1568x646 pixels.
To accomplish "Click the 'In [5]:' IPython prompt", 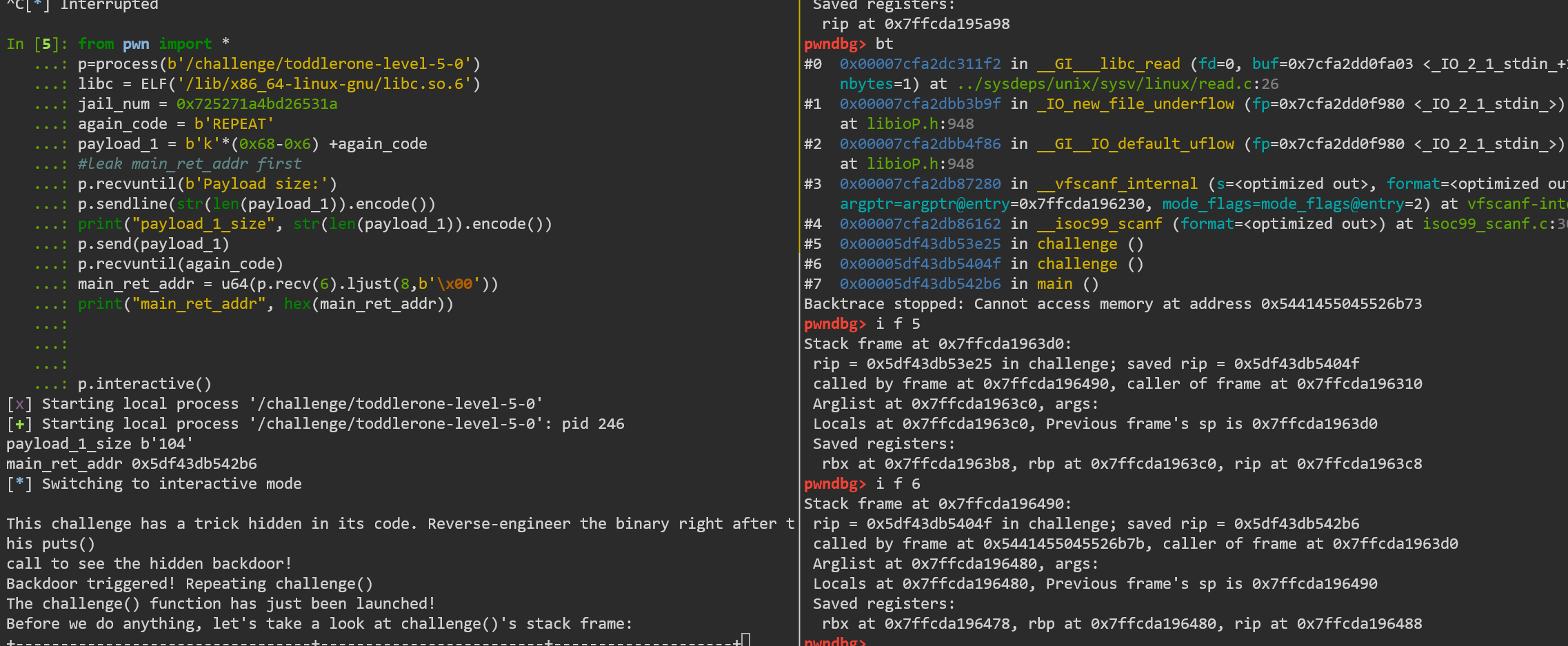I will pyautogui.click(x=37, y=44).
